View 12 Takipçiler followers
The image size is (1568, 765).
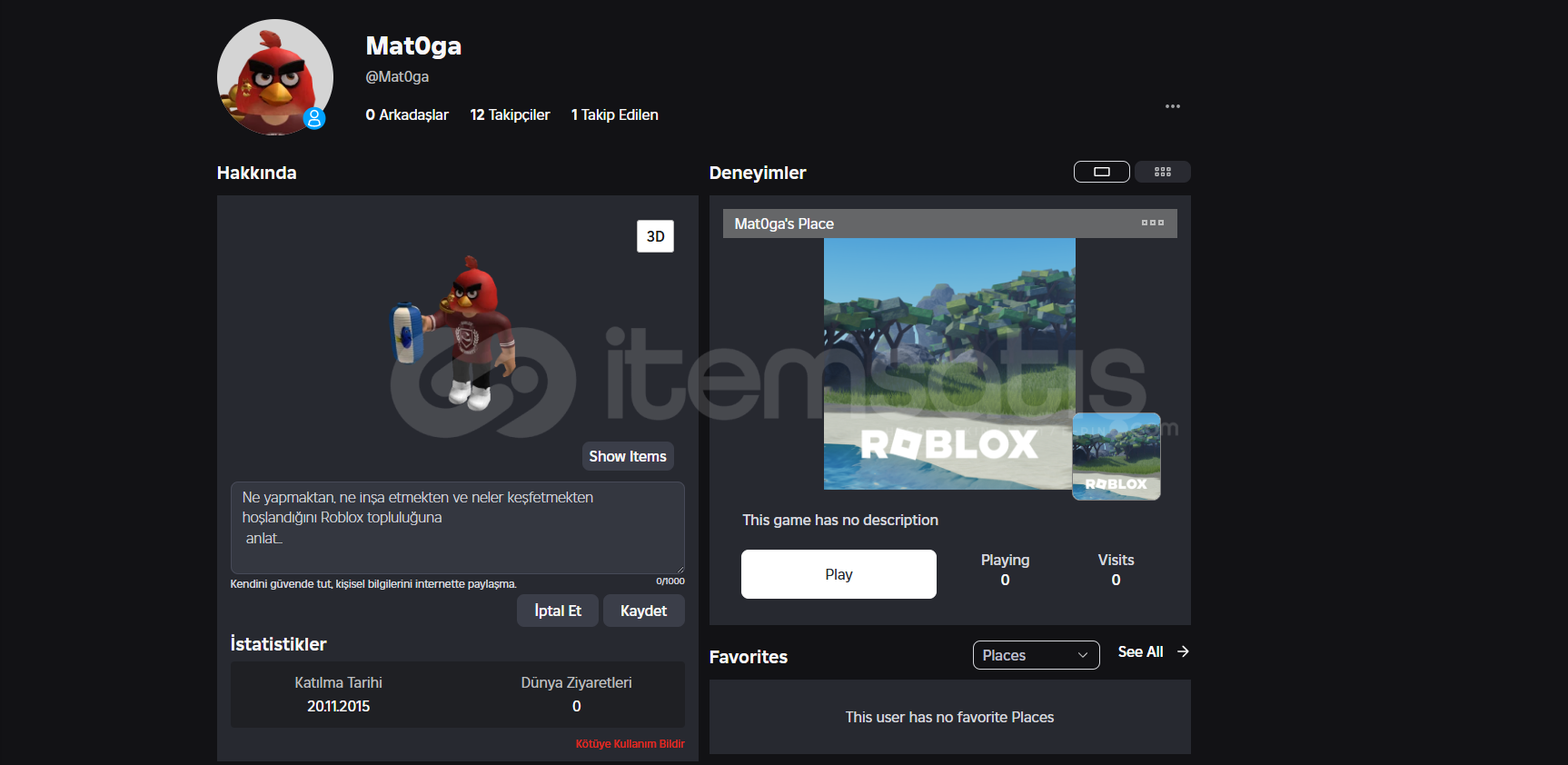click(510, 114)
